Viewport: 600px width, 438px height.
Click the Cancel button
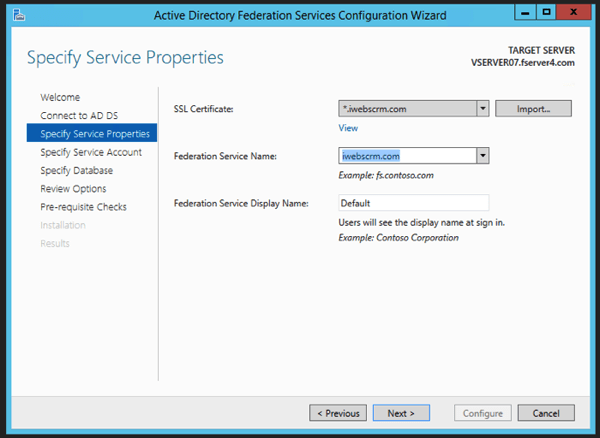pyautogui.click(x=546, y=413)
